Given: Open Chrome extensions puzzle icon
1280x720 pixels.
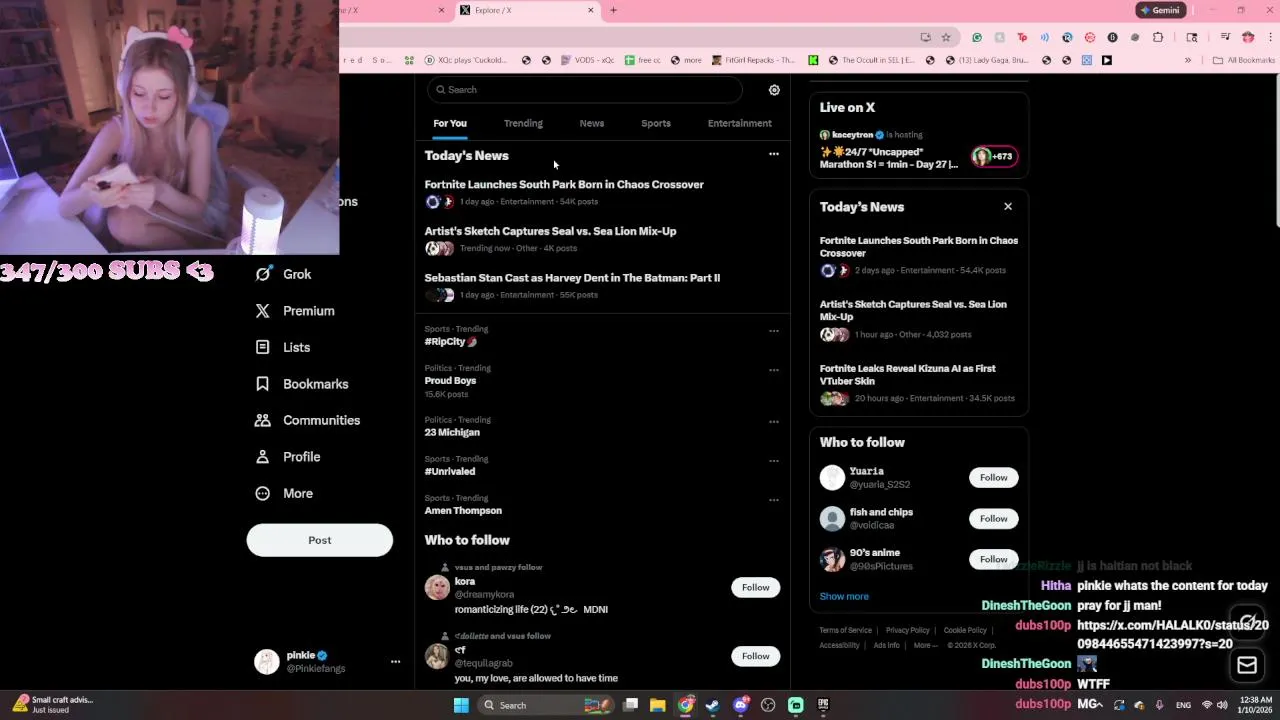Looking at the screenshot, I should (1158, 38).
